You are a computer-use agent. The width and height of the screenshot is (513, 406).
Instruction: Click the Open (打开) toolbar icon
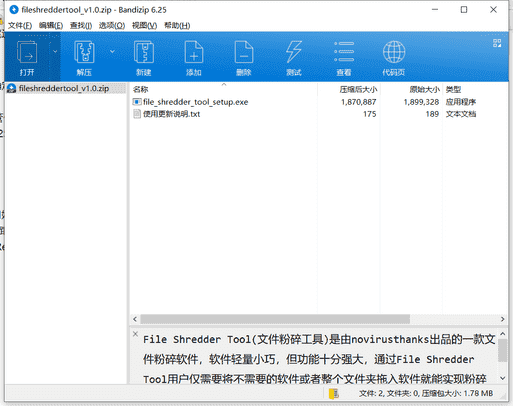27,52
